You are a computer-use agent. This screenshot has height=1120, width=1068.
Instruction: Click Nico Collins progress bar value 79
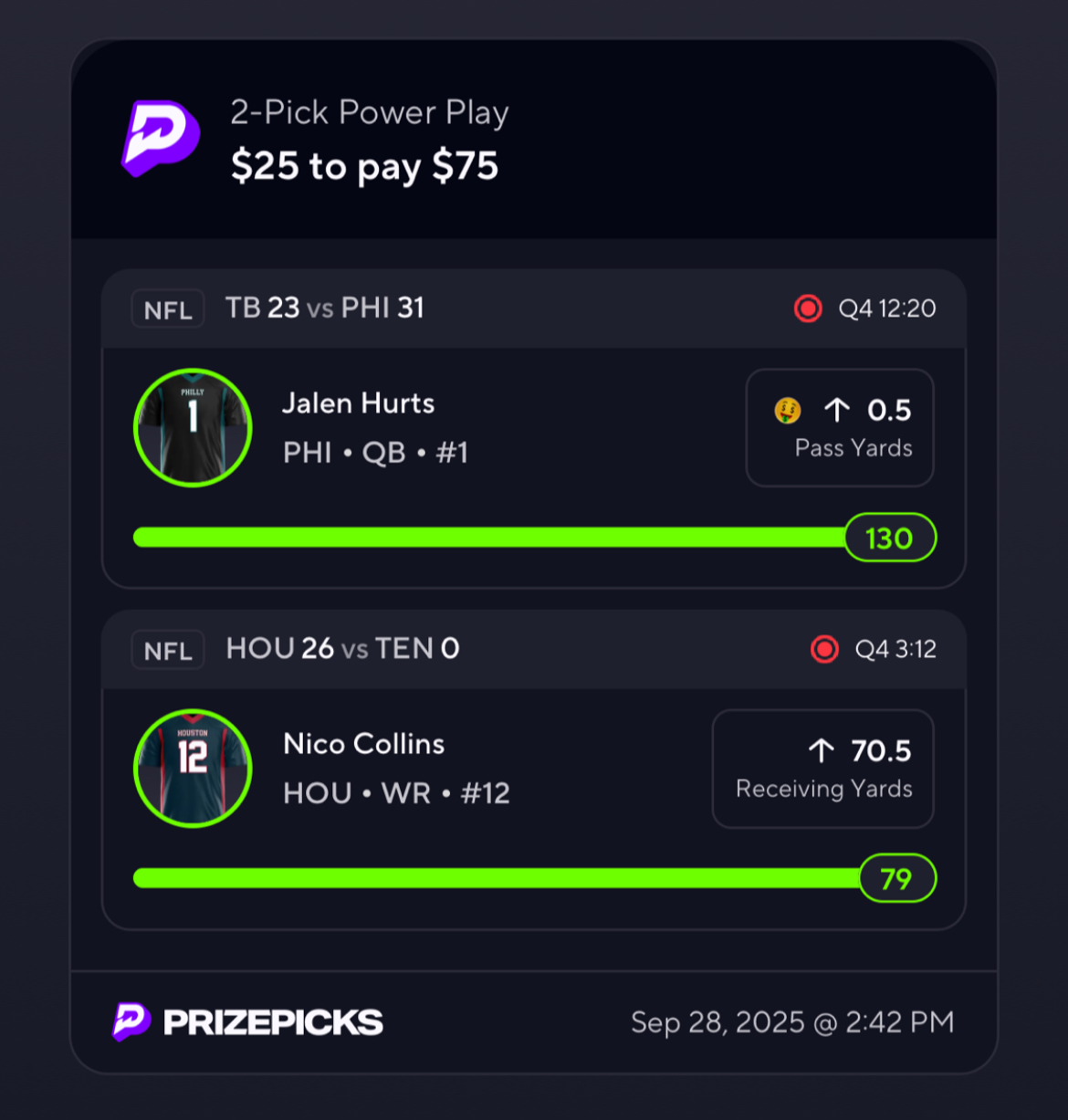tap(897, 878)
